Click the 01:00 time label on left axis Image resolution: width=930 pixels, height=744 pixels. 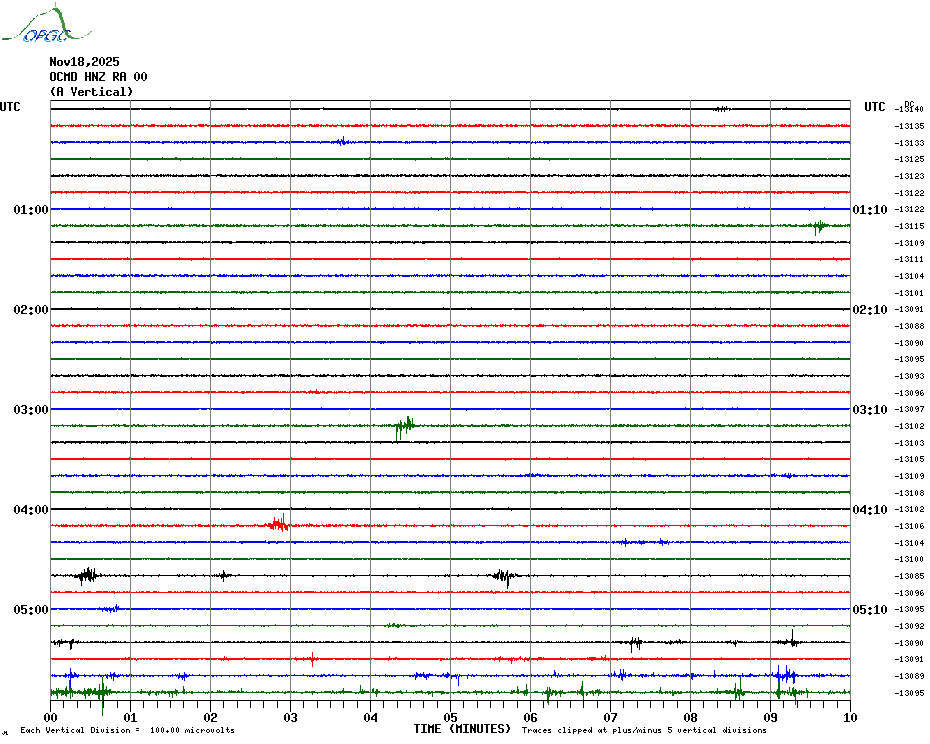[31, 210]
